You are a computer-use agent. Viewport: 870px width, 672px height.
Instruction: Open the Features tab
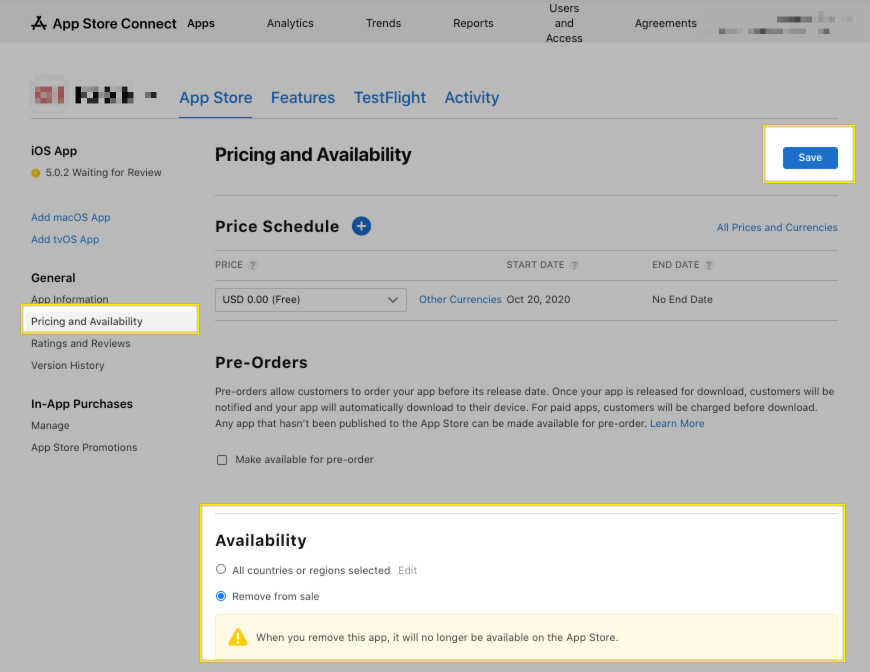point(303,98)
